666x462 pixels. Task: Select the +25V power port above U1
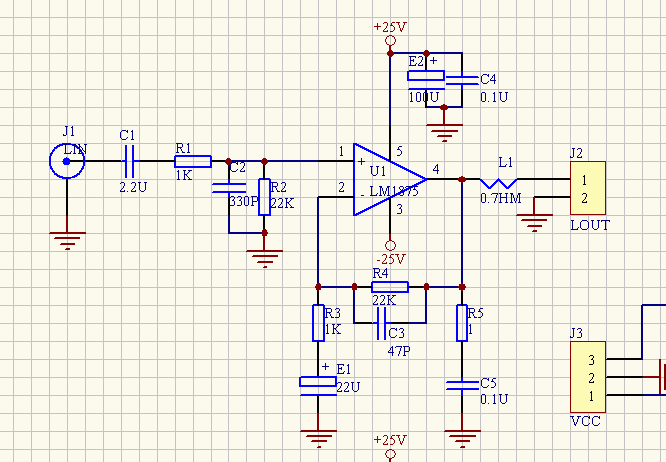pyautogui.click(x=390, y=41)
